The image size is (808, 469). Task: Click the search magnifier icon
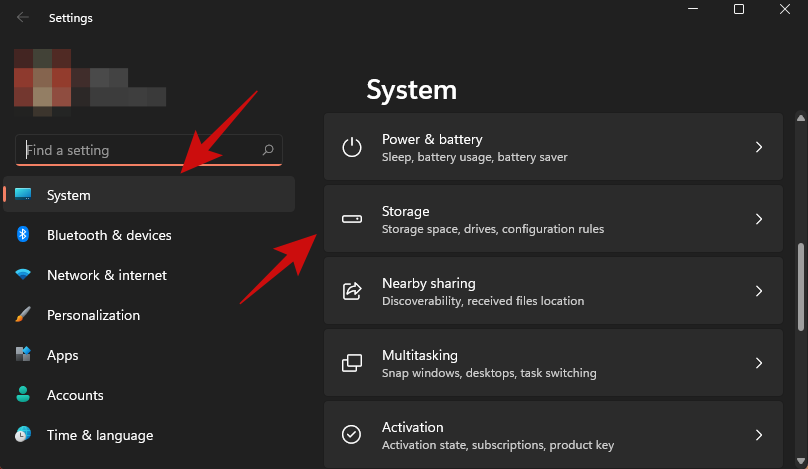(x=268, y=150)
